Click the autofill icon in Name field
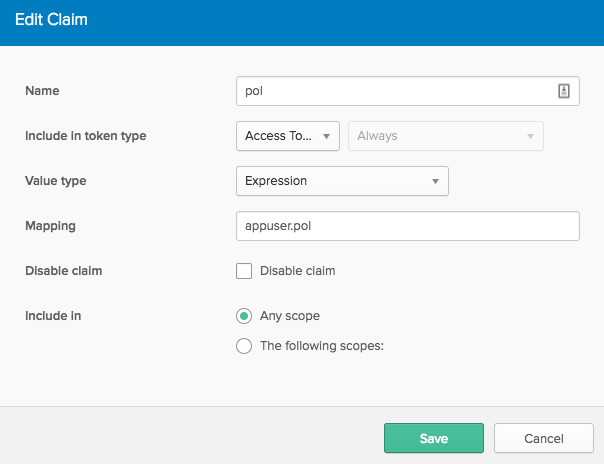The width and height of the screenshot is (604, 464). (564, 91)
